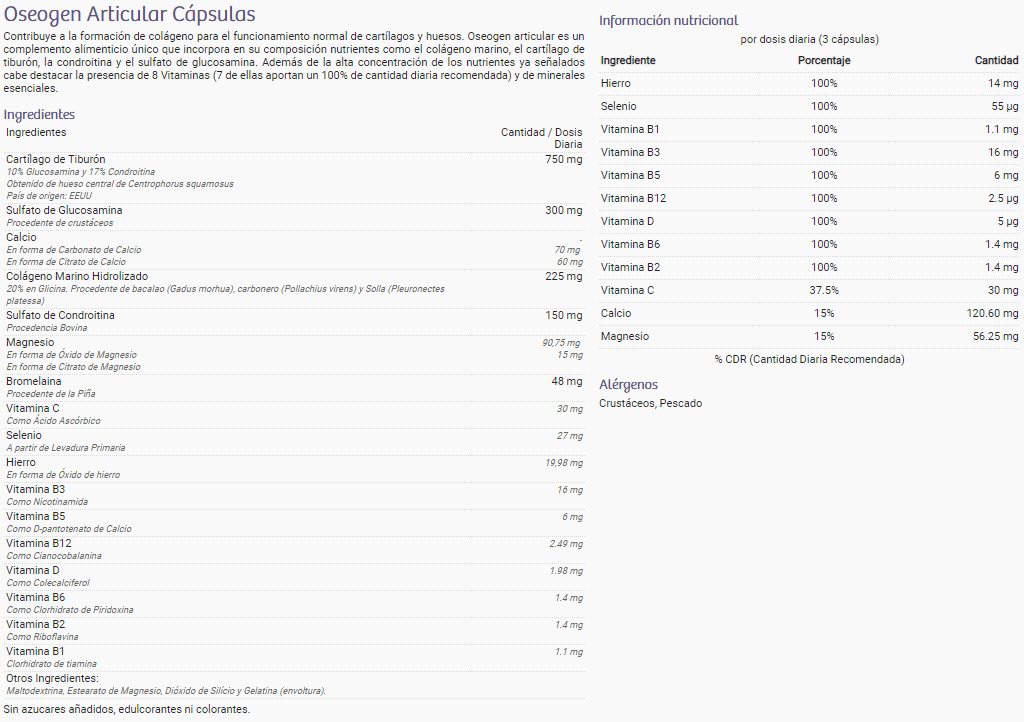Select '% CDR (Cantidad Diaria Recomendada)' footnote

(810, 359)
